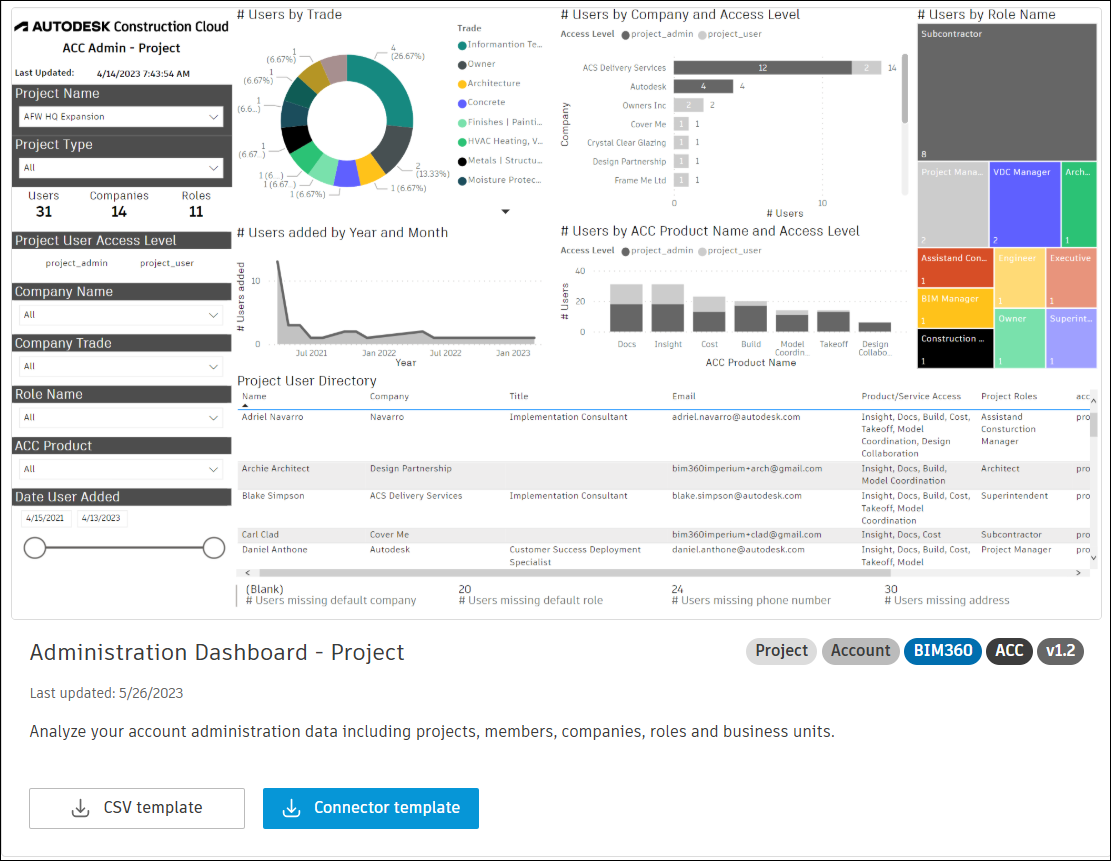Select the Assistant Construction treemap tile
Screen dimensions: 1111x861
[x=956, y=267]
